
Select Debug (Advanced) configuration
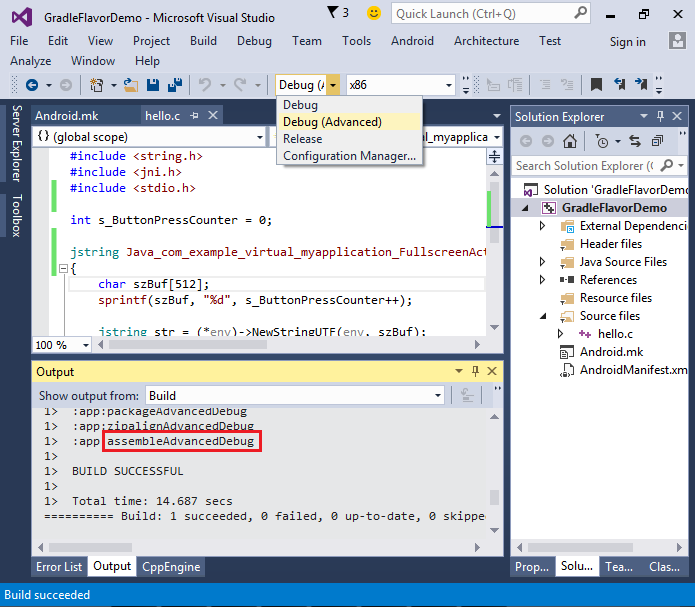(349, 122)
